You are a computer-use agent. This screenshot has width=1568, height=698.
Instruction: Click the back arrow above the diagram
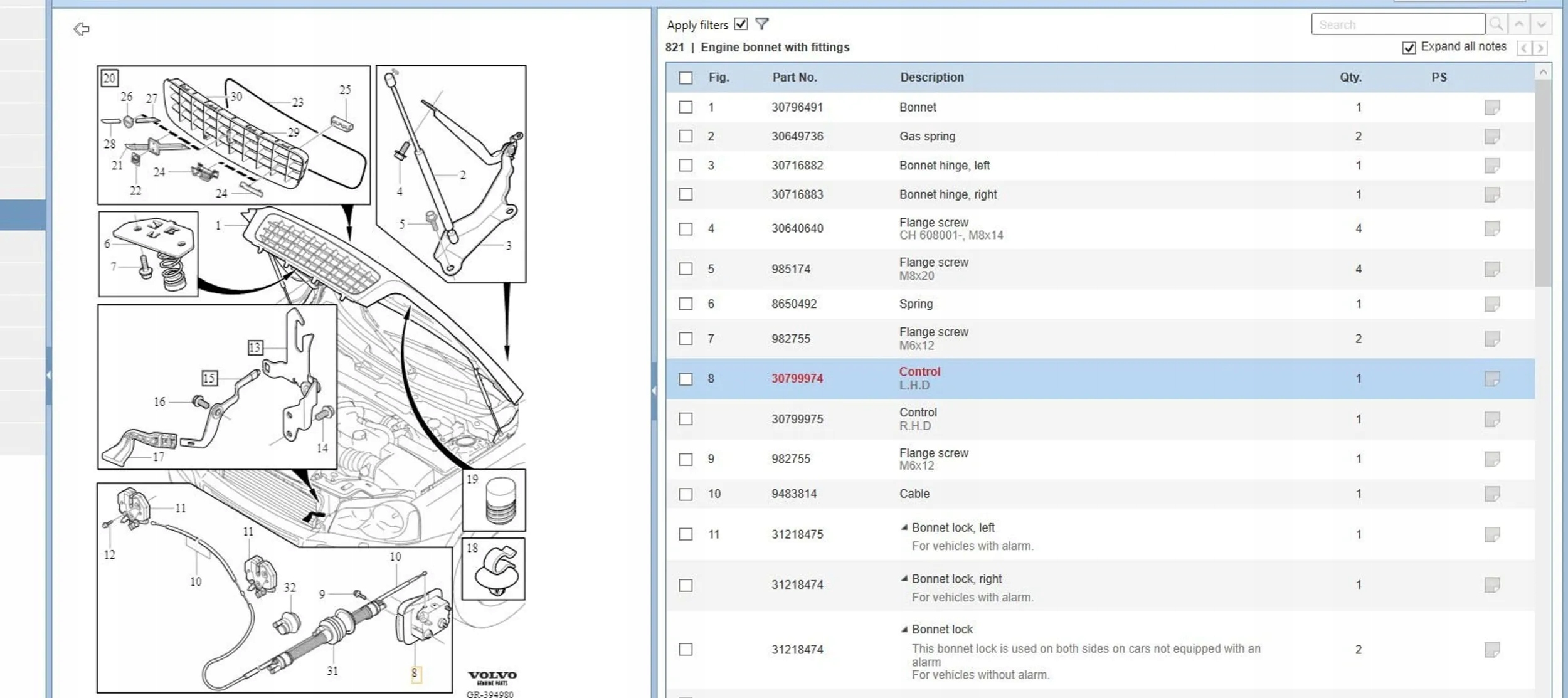(x=82, y=29)
